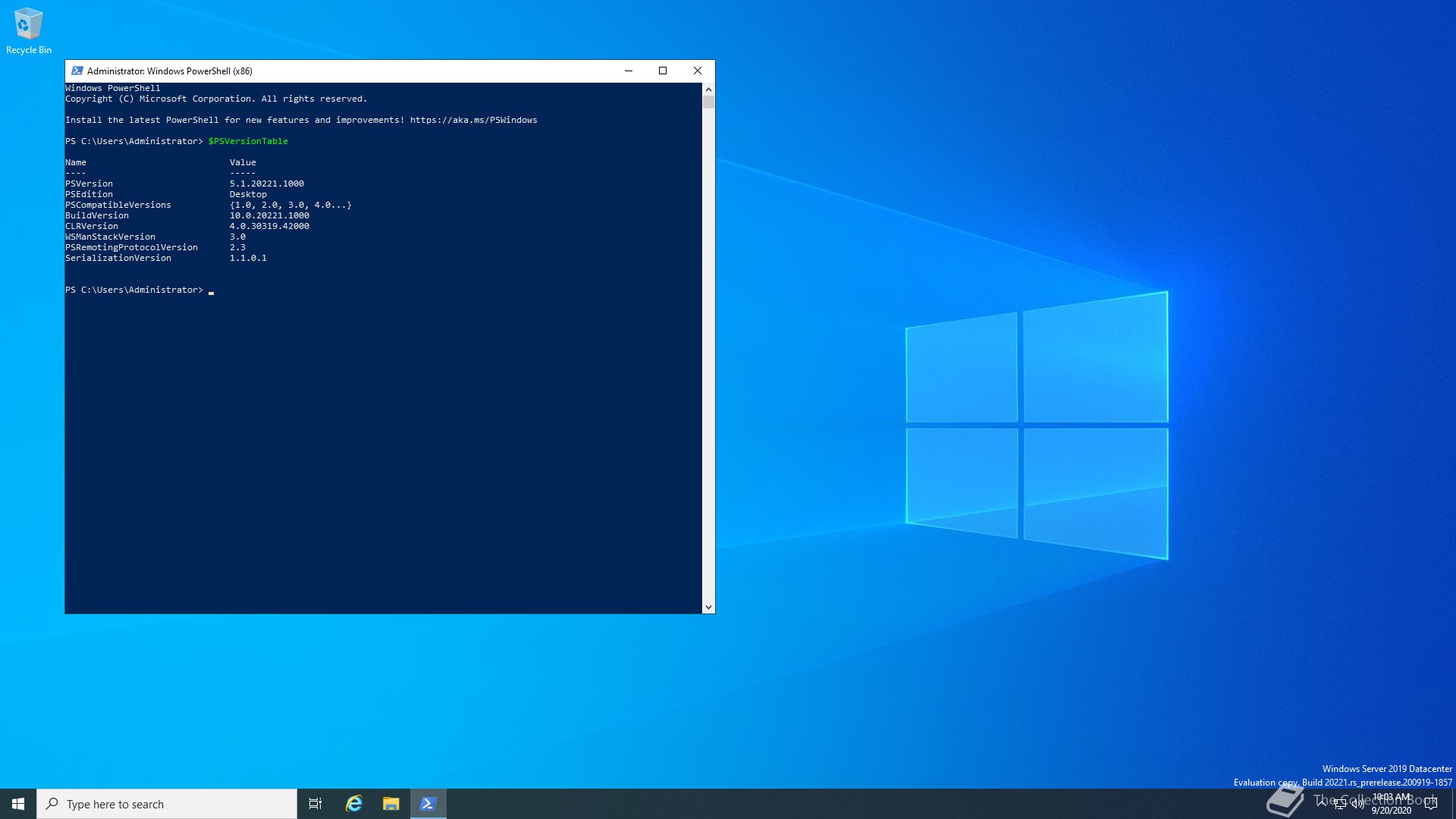This screenshot has width=1456, height=819.
Task: Launch Internet Explorer from the taskbar
Action: click(353, 804)
